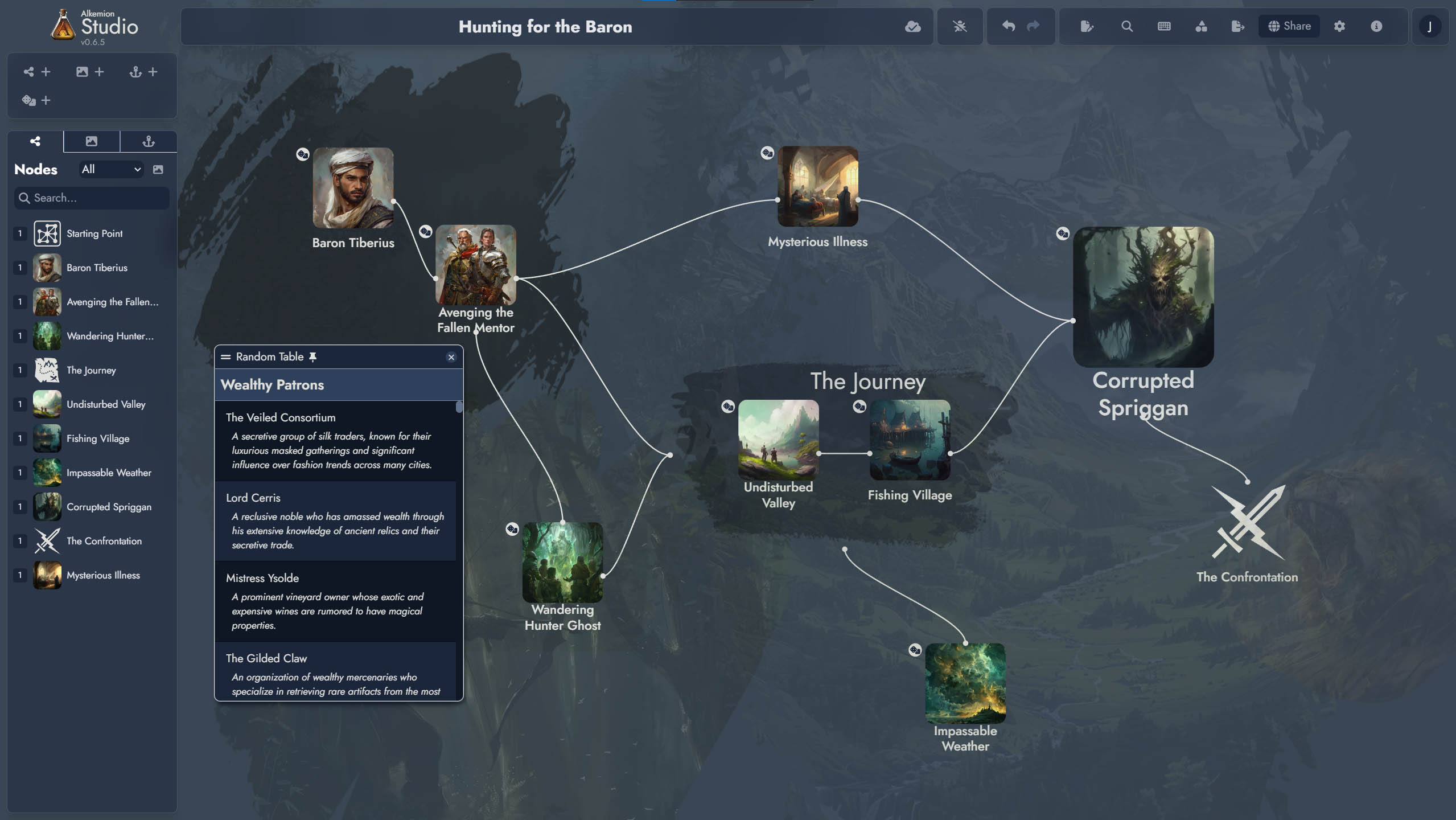Toggle the refresh icon on Wandering Hunter Ghost
The width and height of the screenshot is (1456, 820).
coord(512,529)
